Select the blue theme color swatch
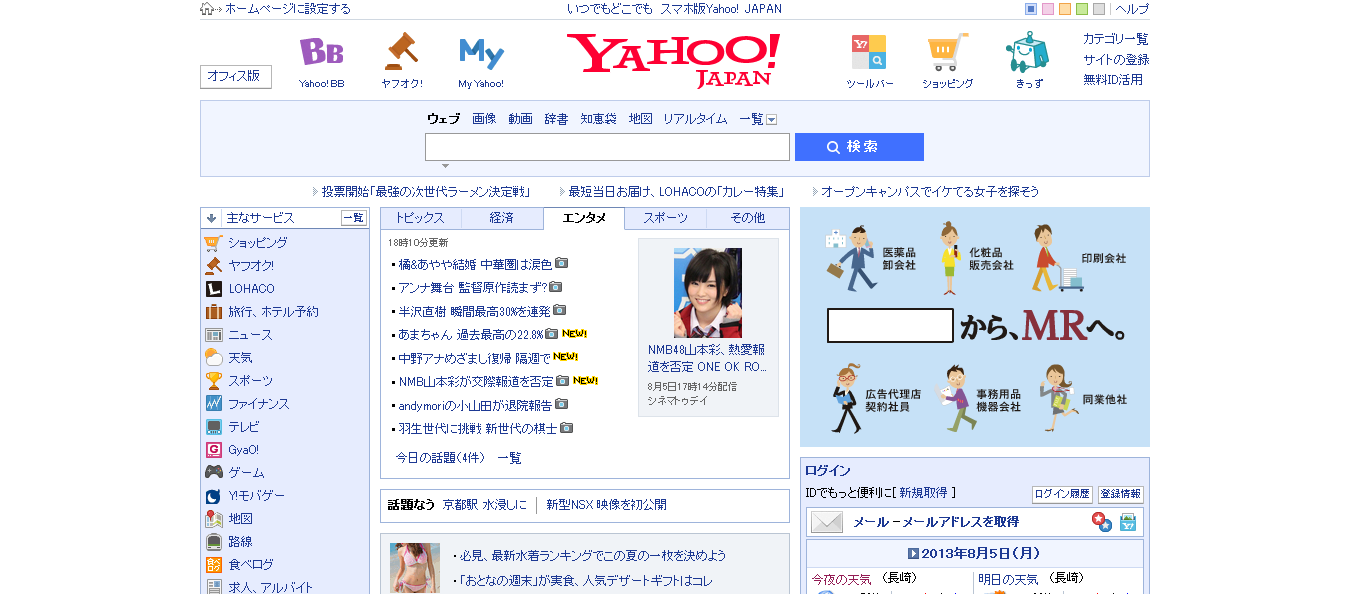The image size is (1349, 594). click(x=1031, y=9)
